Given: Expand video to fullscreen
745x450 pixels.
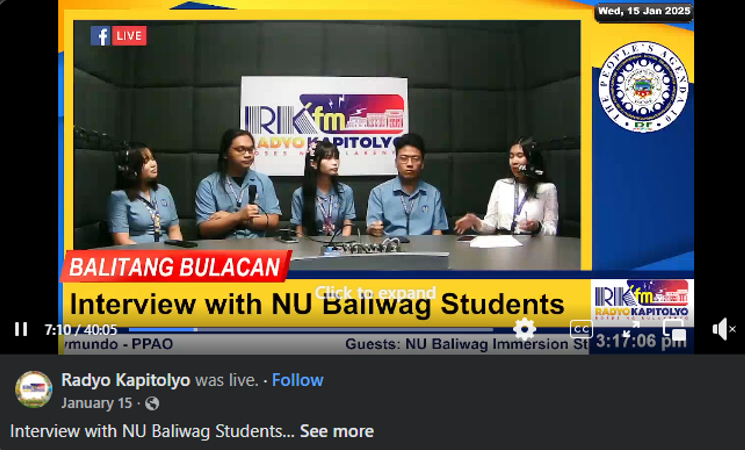Looking at the screenshot, I should click(631, 329).
